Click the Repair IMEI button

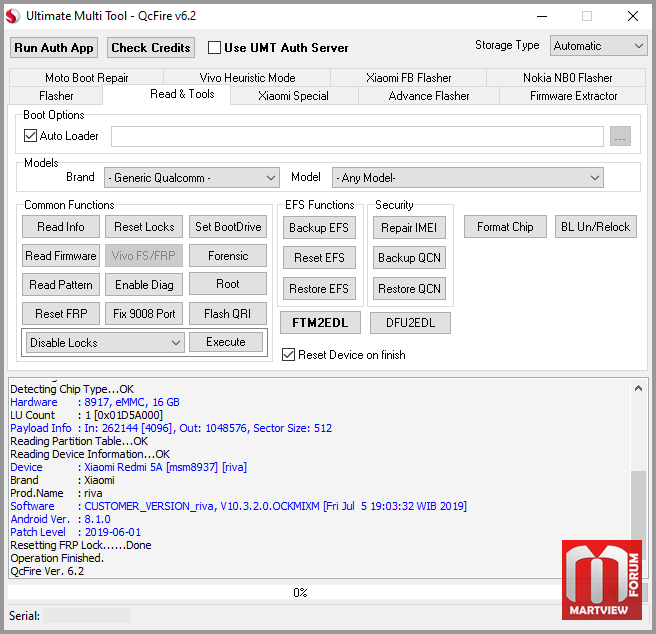pyautogui.click(x=409, y=228)
